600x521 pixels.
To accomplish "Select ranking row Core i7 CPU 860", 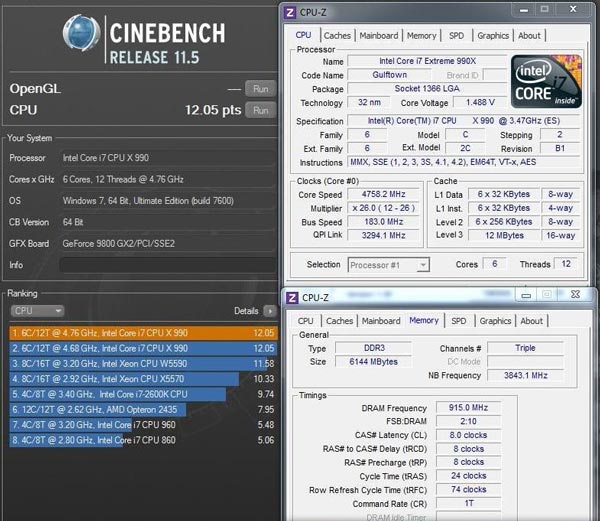I will [x=143, y=440].
